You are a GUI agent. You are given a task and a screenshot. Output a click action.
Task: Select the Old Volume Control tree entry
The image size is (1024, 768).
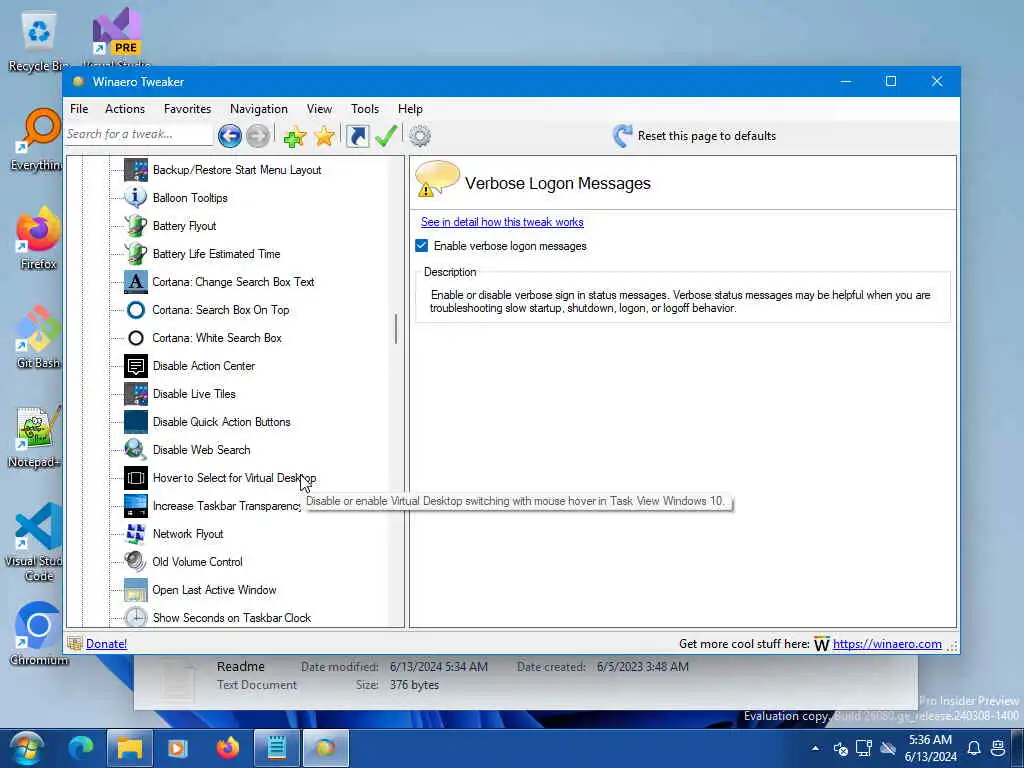[x=197, y=562]
